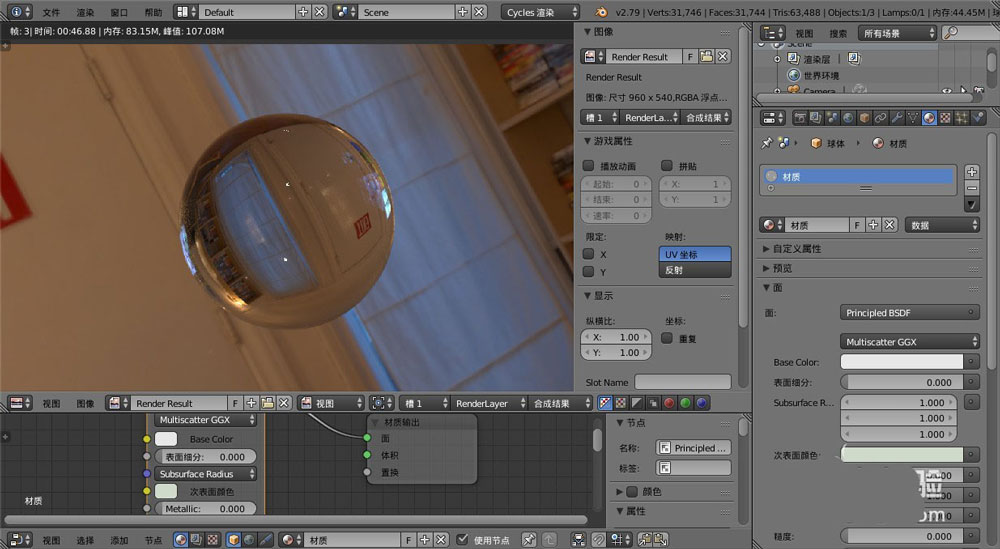Open the Object properties tab (orange cube)
This screenshot has width=1000, height=549.
[864, 118]
